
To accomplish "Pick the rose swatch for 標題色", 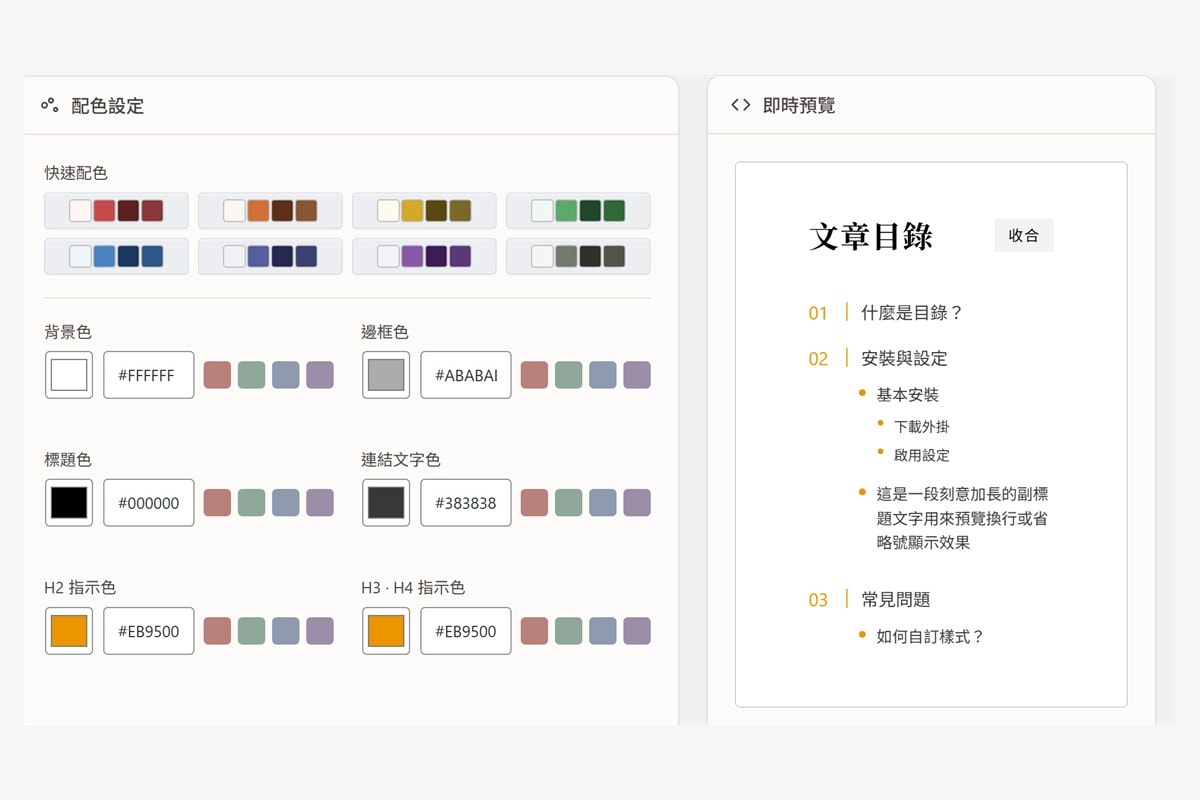I will pos(217,503).
